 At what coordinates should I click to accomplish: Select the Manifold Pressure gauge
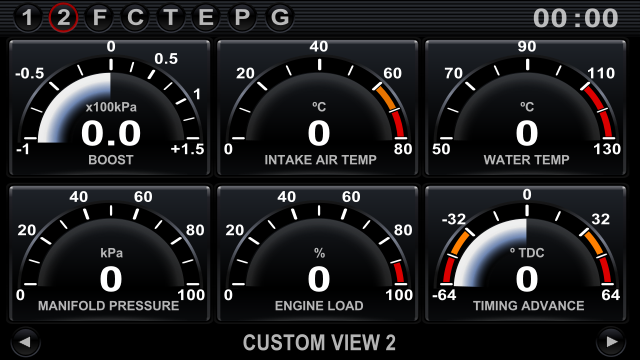coord(110,253)
